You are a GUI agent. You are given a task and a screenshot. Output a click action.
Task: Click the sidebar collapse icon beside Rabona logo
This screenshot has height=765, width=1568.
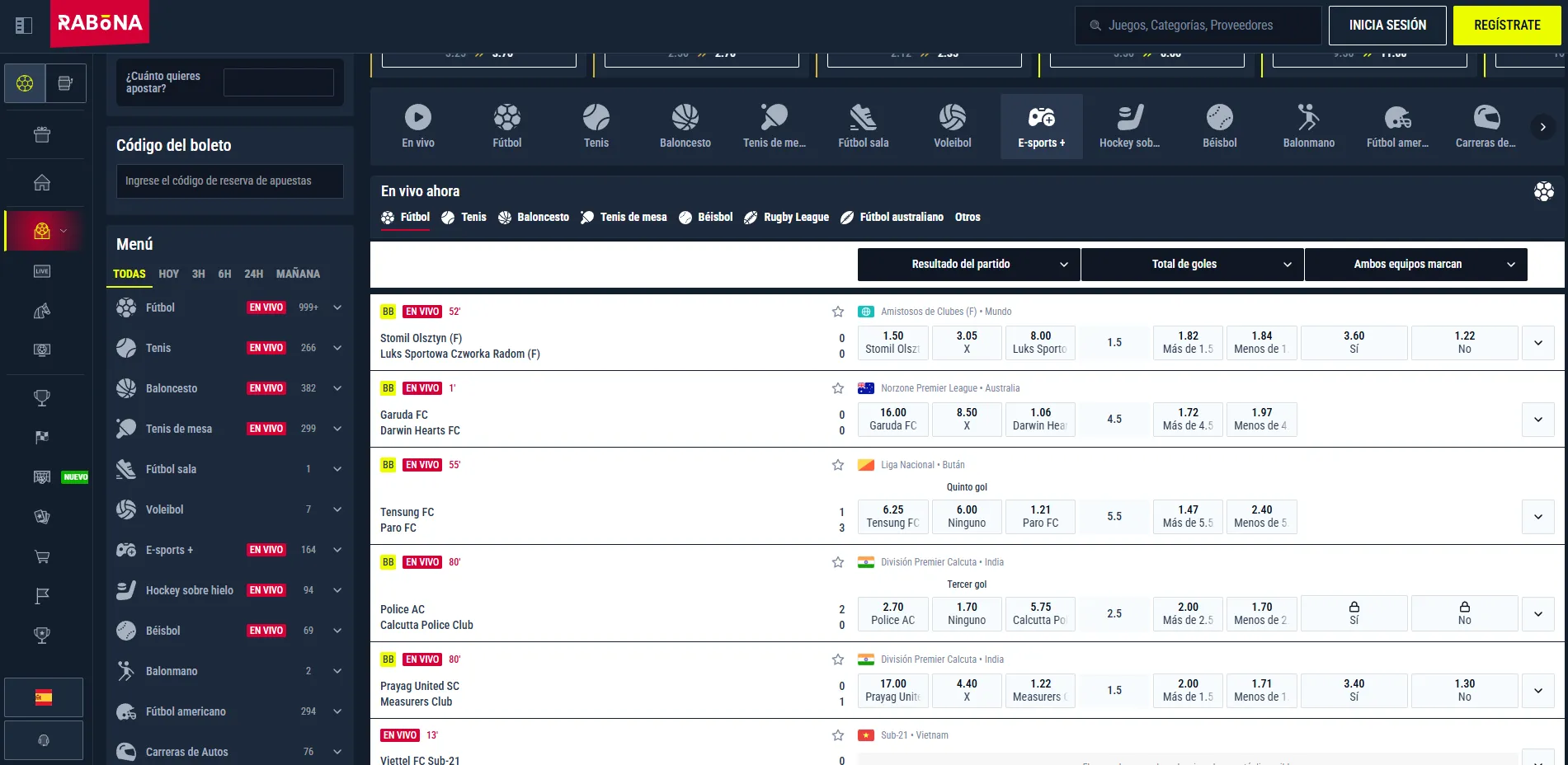pyautogui.click(x=24, y=26)
